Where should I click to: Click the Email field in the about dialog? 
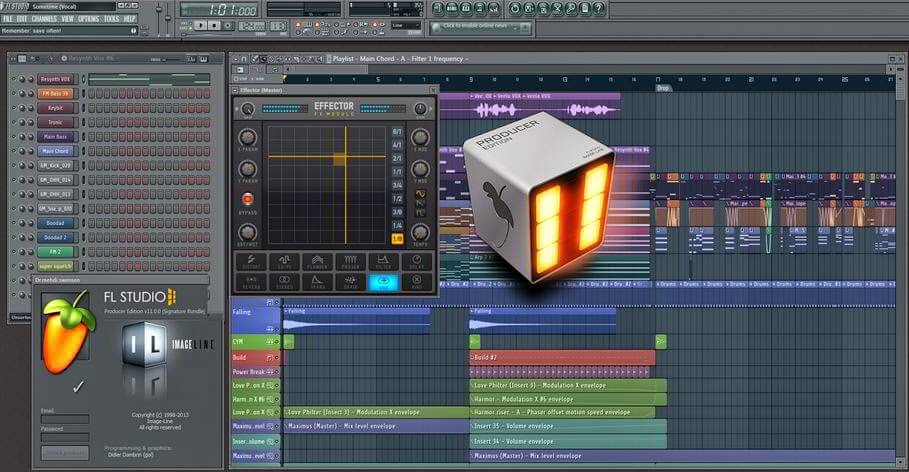(x=65, y=419)
